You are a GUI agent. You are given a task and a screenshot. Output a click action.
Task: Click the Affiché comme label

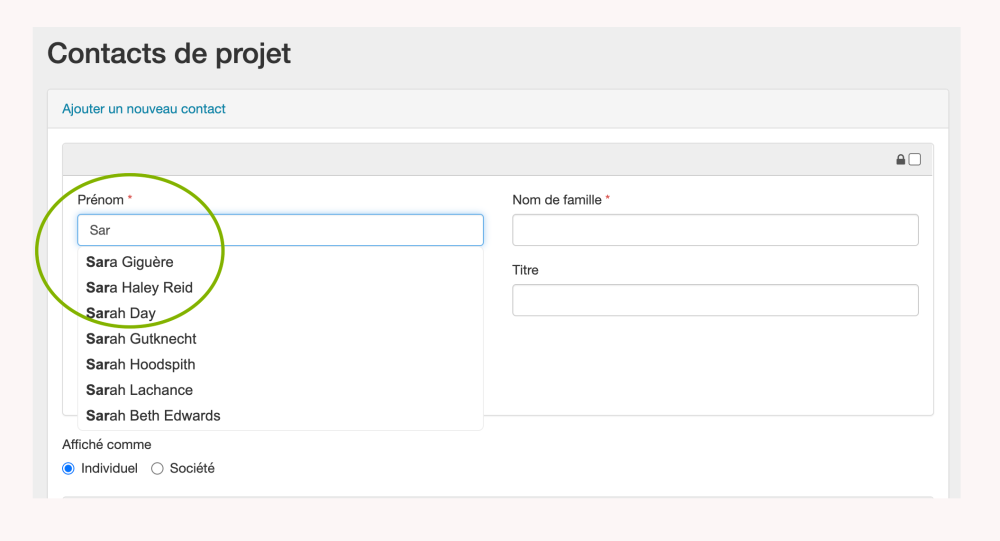click(x=107, y=444)
